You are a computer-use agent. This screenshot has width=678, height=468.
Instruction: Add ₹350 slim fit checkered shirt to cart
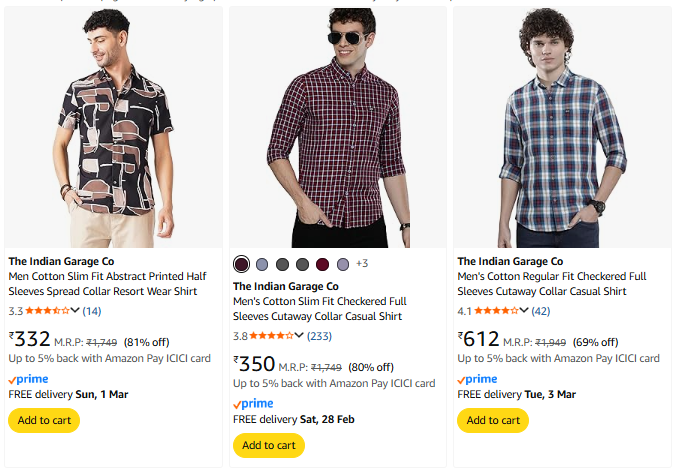[269, 445]
